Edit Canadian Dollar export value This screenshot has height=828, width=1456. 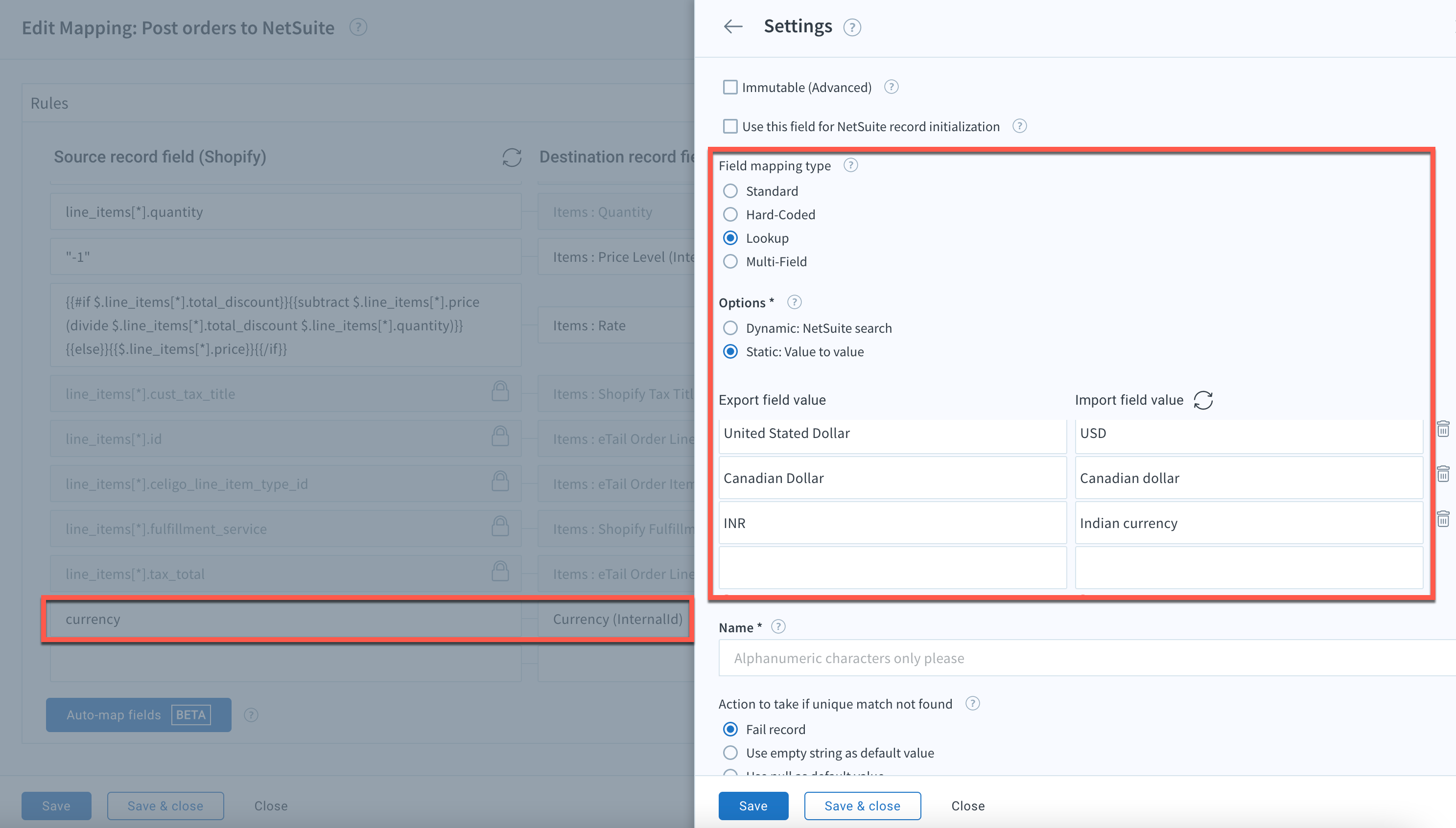coord(892,478)
